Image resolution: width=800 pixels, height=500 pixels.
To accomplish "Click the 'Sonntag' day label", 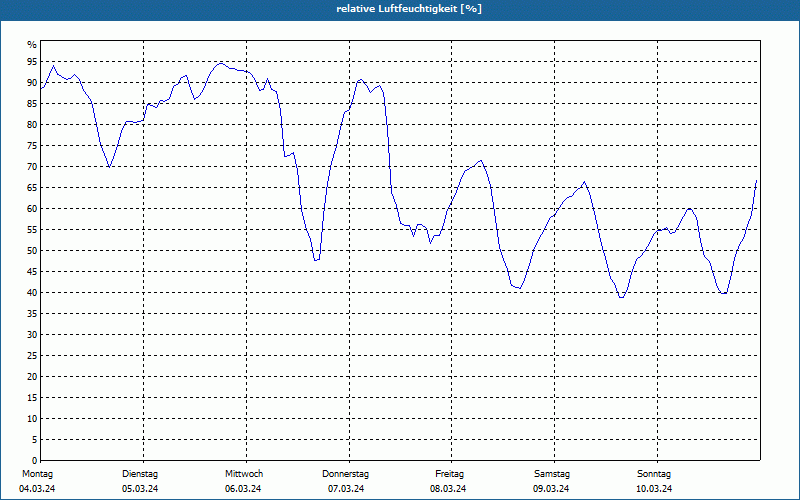I will 654,474.
